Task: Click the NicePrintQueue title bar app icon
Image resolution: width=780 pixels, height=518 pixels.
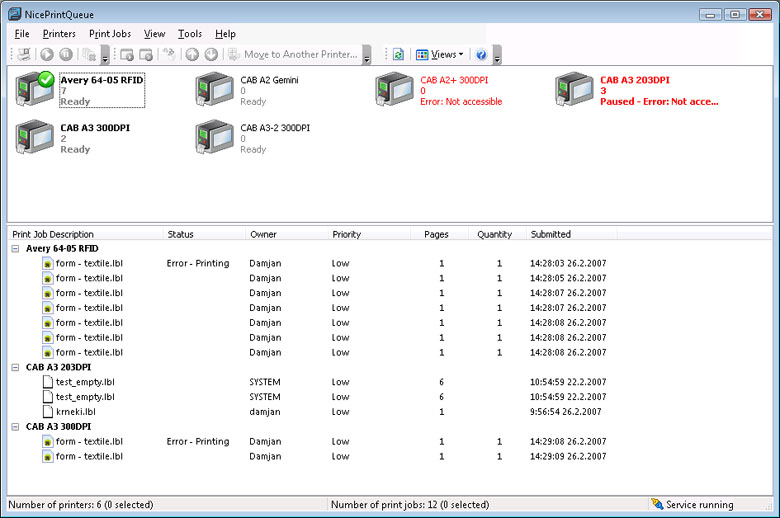Action: point(15,14)
